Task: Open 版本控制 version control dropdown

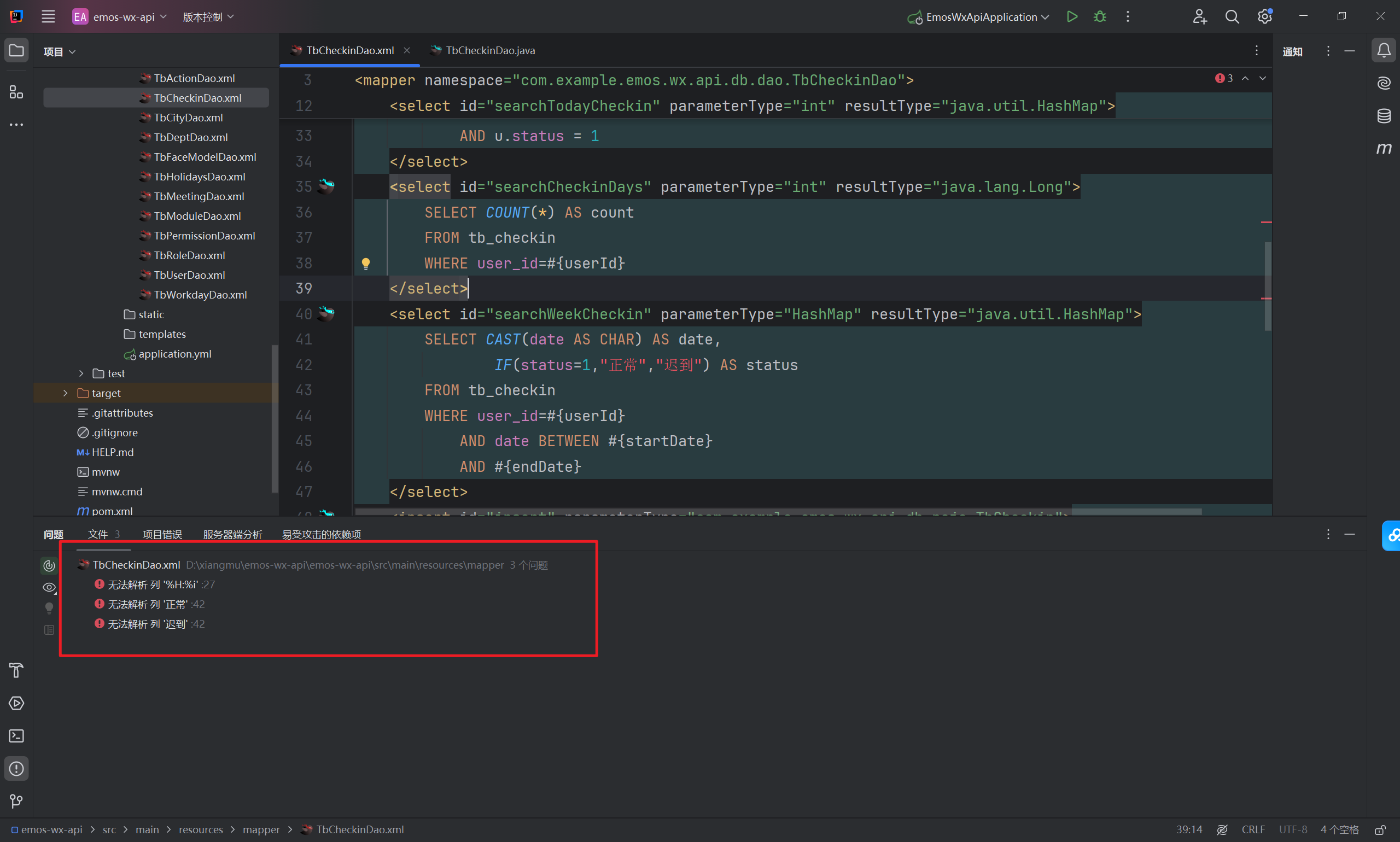Action: point(208,16)
